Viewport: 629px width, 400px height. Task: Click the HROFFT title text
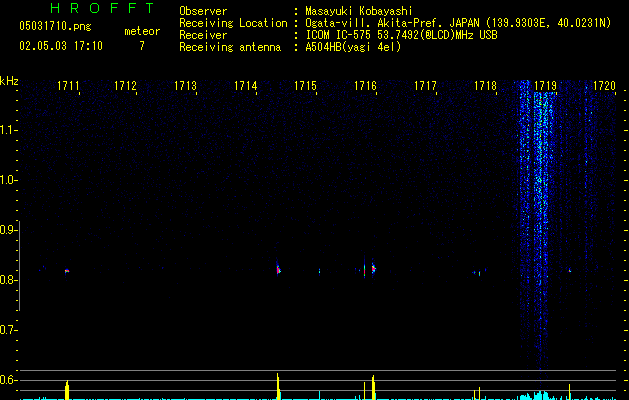click(x=102, y=8)
